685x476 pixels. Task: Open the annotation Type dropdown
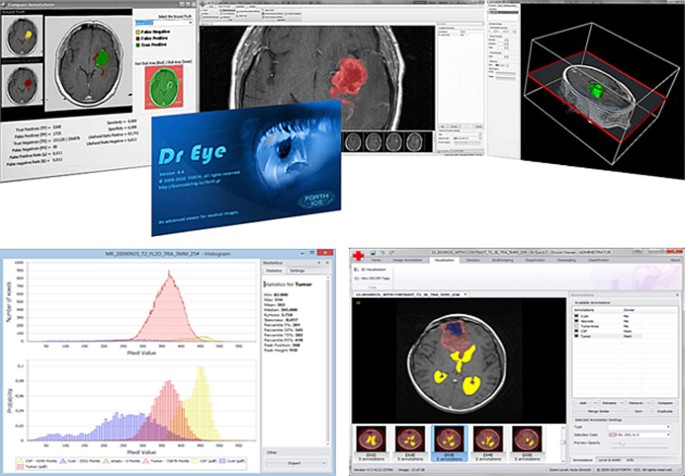639,427
